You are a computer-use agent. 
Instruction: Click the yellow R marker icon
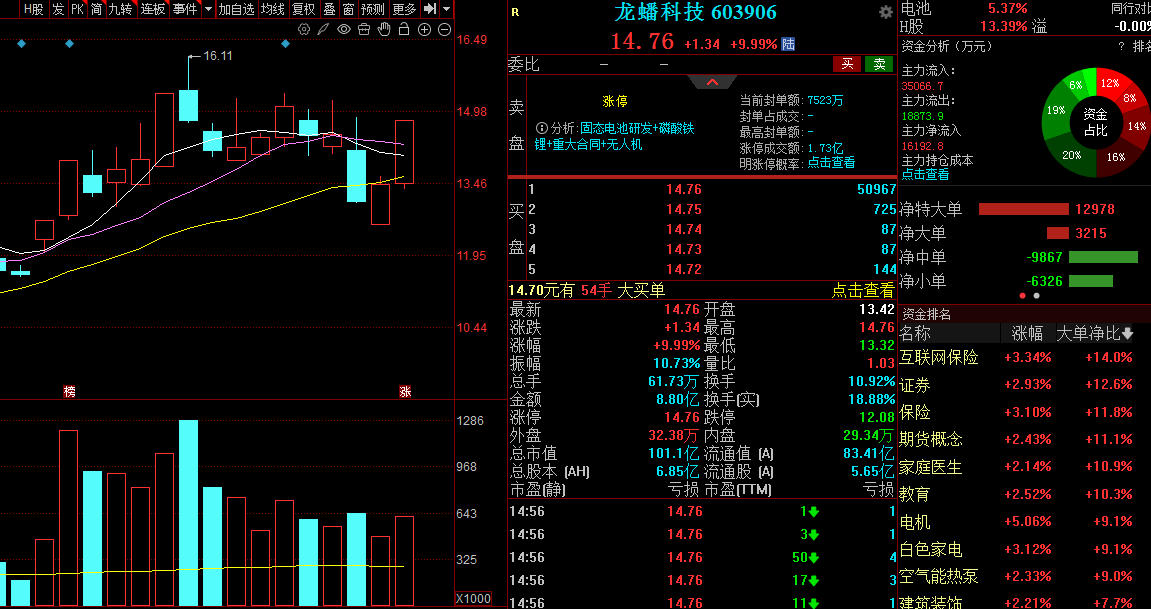coord(515,12)
